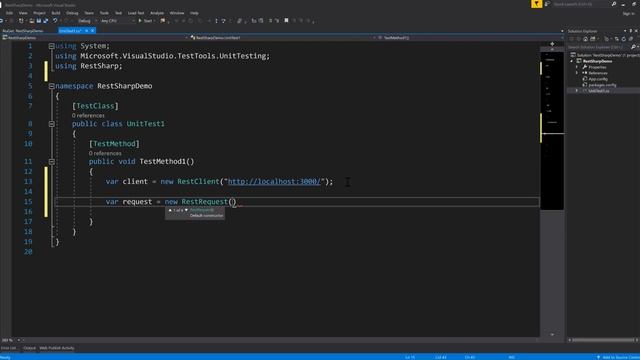Screen dimensions: 640x360
Task: Open the Build menu
Action: [x=56, y=13]
